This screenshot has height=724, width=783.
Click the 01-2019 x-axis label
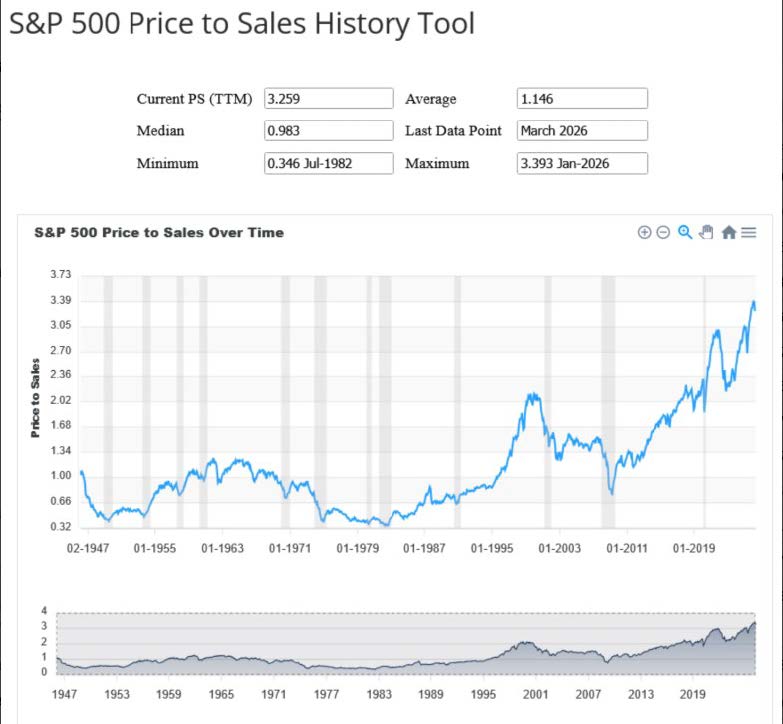[x=694, y=548]
